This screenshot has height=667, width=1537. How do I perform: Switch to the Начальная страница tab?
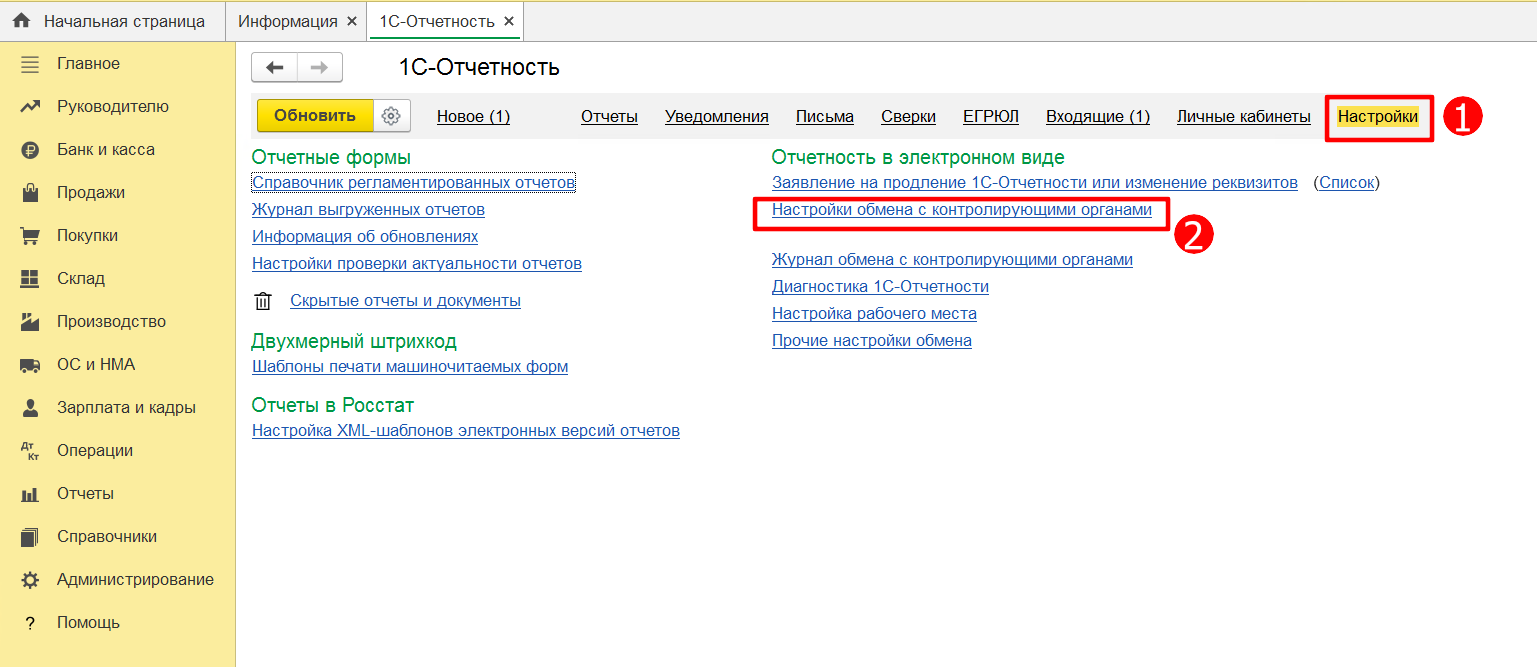point(113,21)
